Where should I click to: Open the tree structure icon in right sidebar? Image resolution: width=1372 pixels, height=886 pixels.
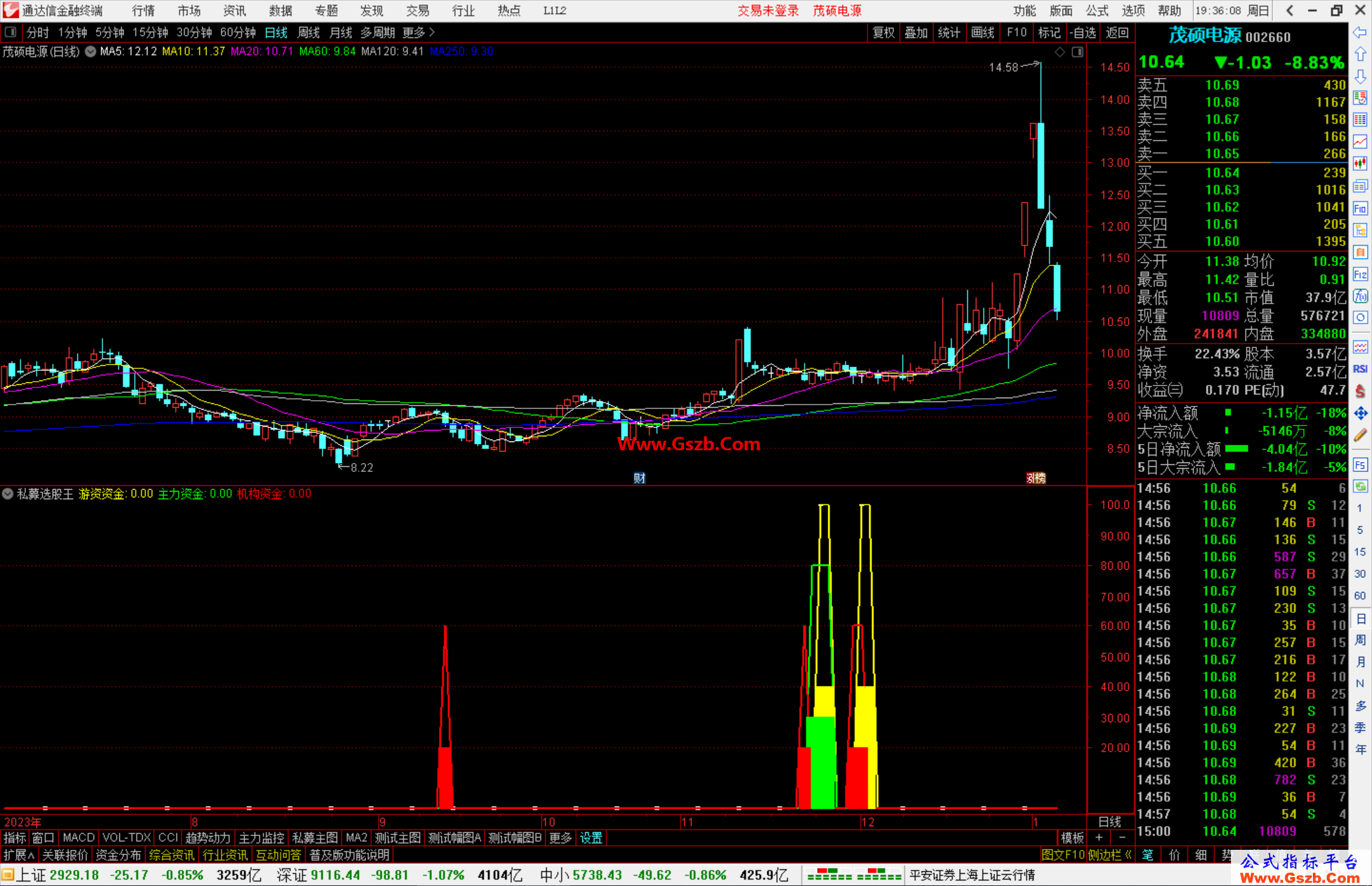(x=1360, y=230)
